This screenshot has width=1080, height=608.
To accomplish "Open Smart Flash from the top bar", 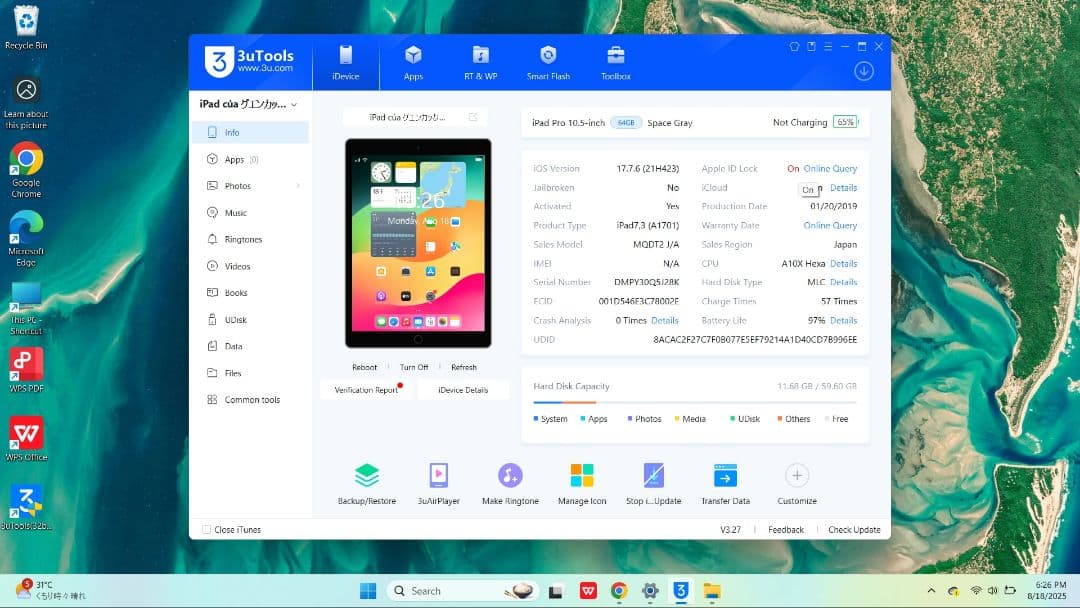I will (548, 62).
